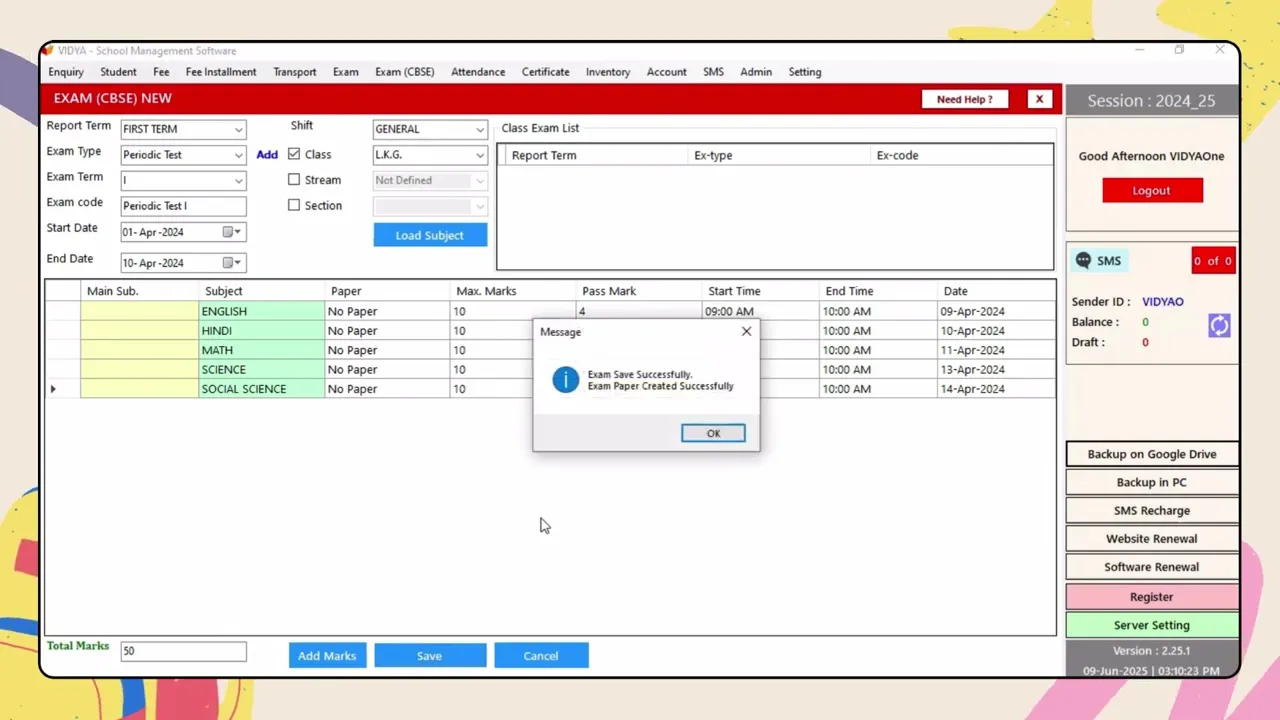Open the Admin menu
Screen dimensions: 1280x720
[756, 72]
